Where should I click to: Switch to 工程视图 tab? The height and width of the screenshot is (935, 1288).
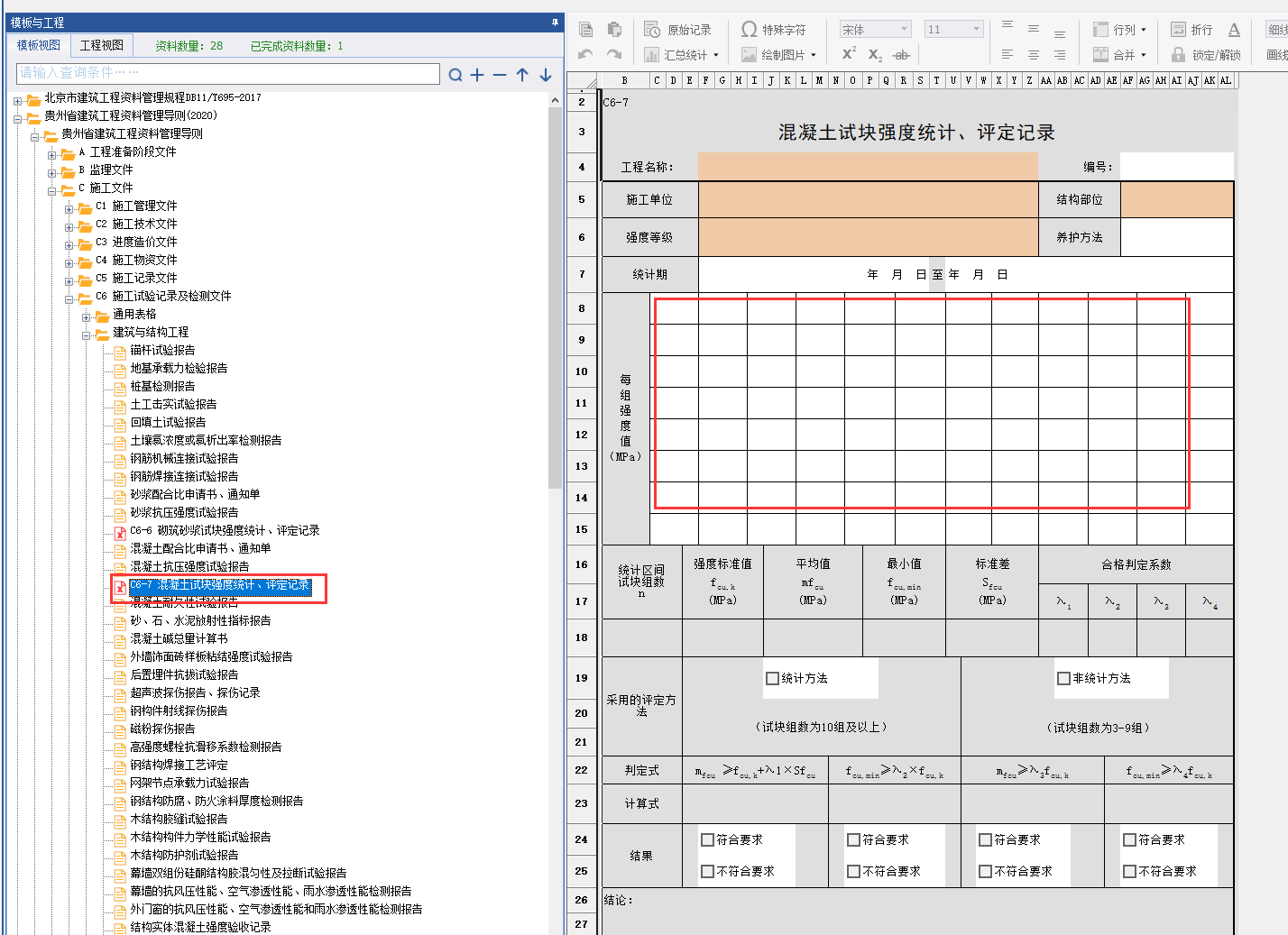coord(102,45)
